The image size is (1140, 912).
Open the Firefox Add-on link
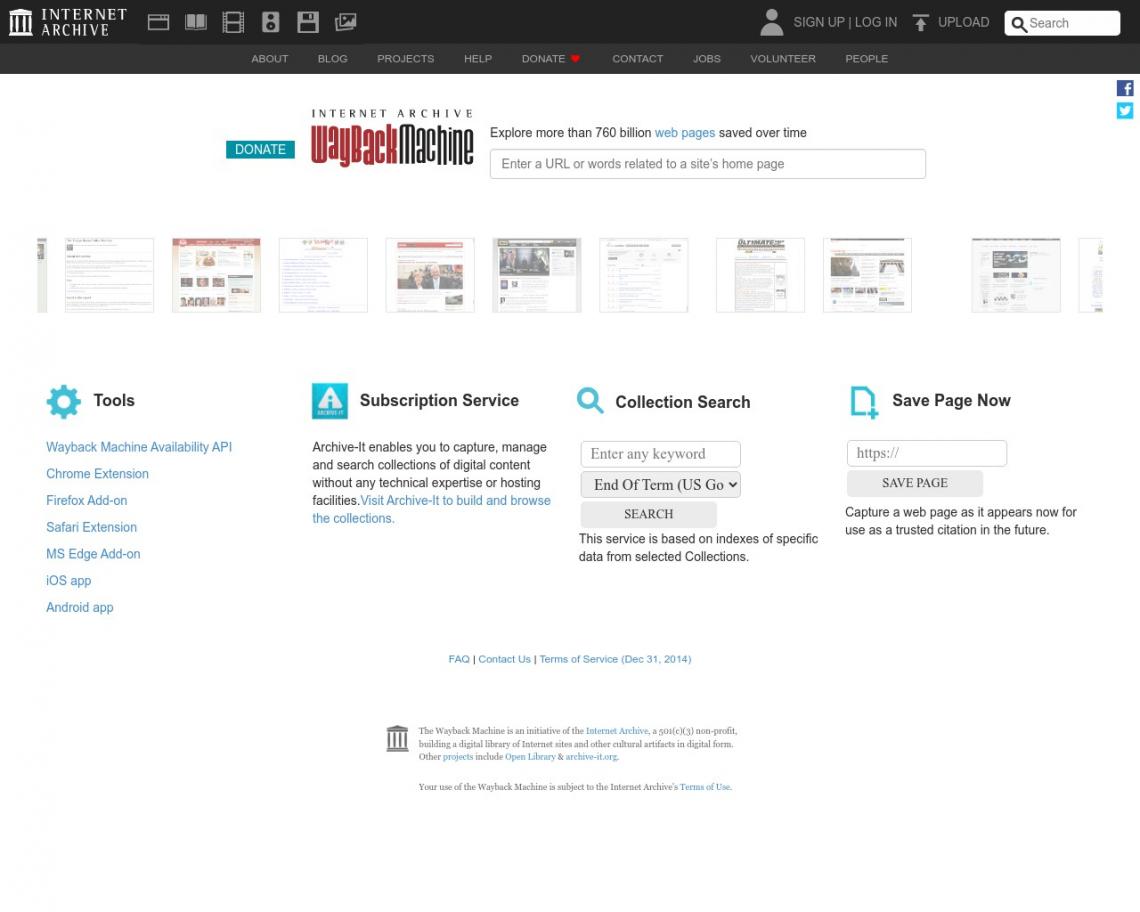point(87,501)
